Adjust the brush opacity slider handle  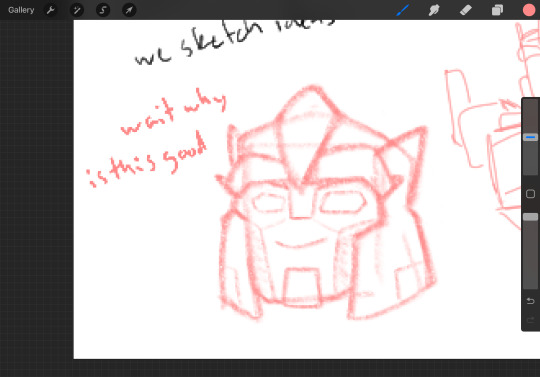click(530, 217)
